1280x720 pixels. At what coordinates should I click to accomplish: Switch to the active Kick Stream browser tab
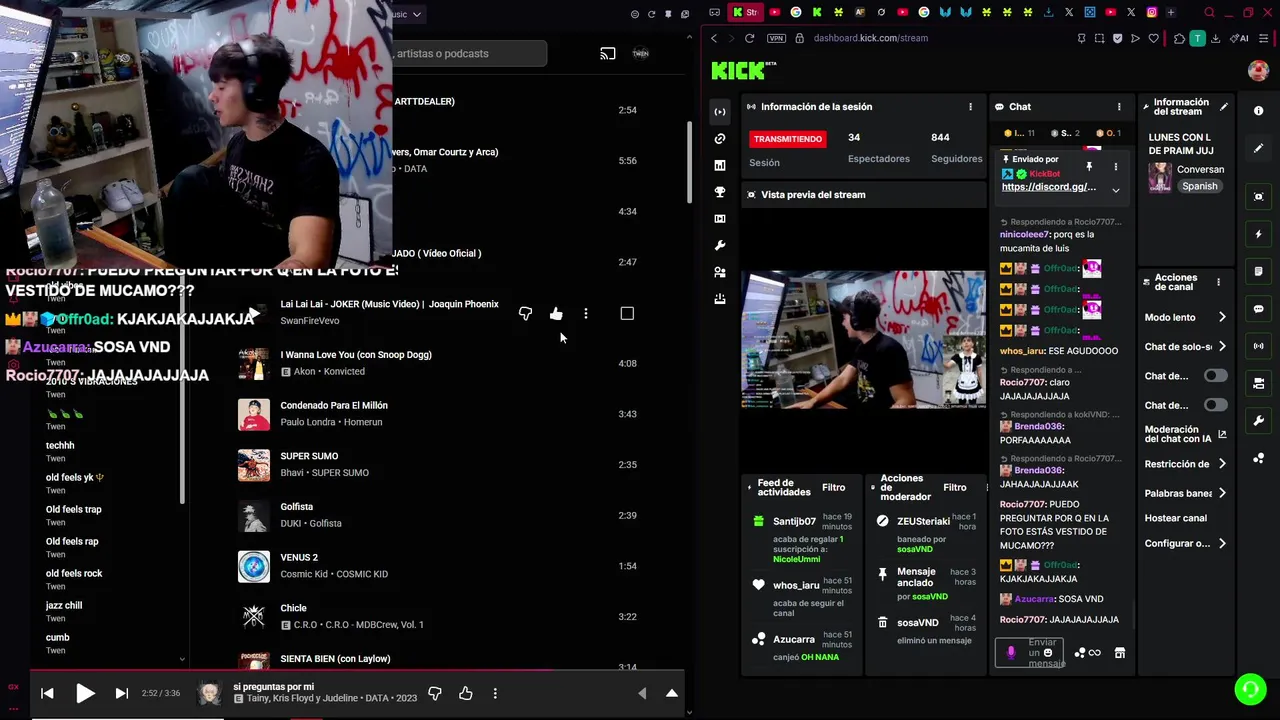pos(745,13)
